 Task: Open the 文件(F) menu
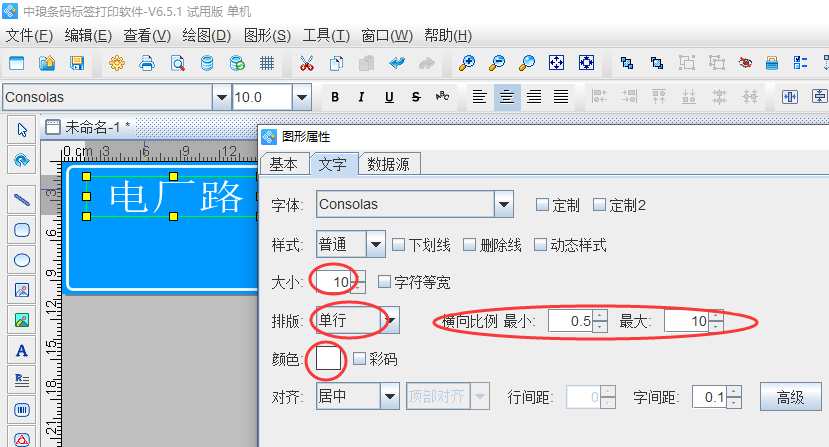[x=29, y=35]
